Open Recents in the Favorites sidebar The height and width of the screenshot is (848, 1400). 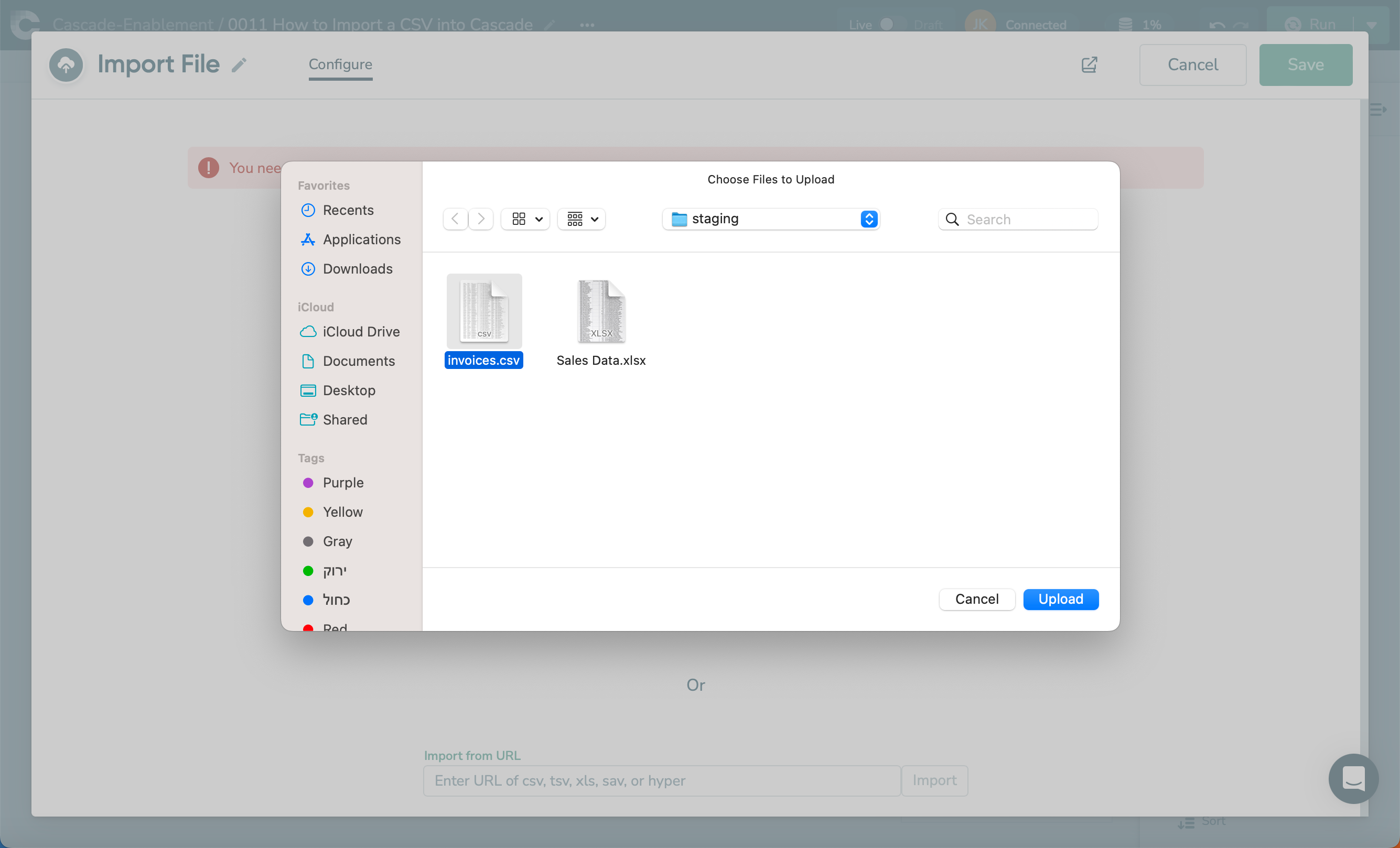tap(348, 210)
